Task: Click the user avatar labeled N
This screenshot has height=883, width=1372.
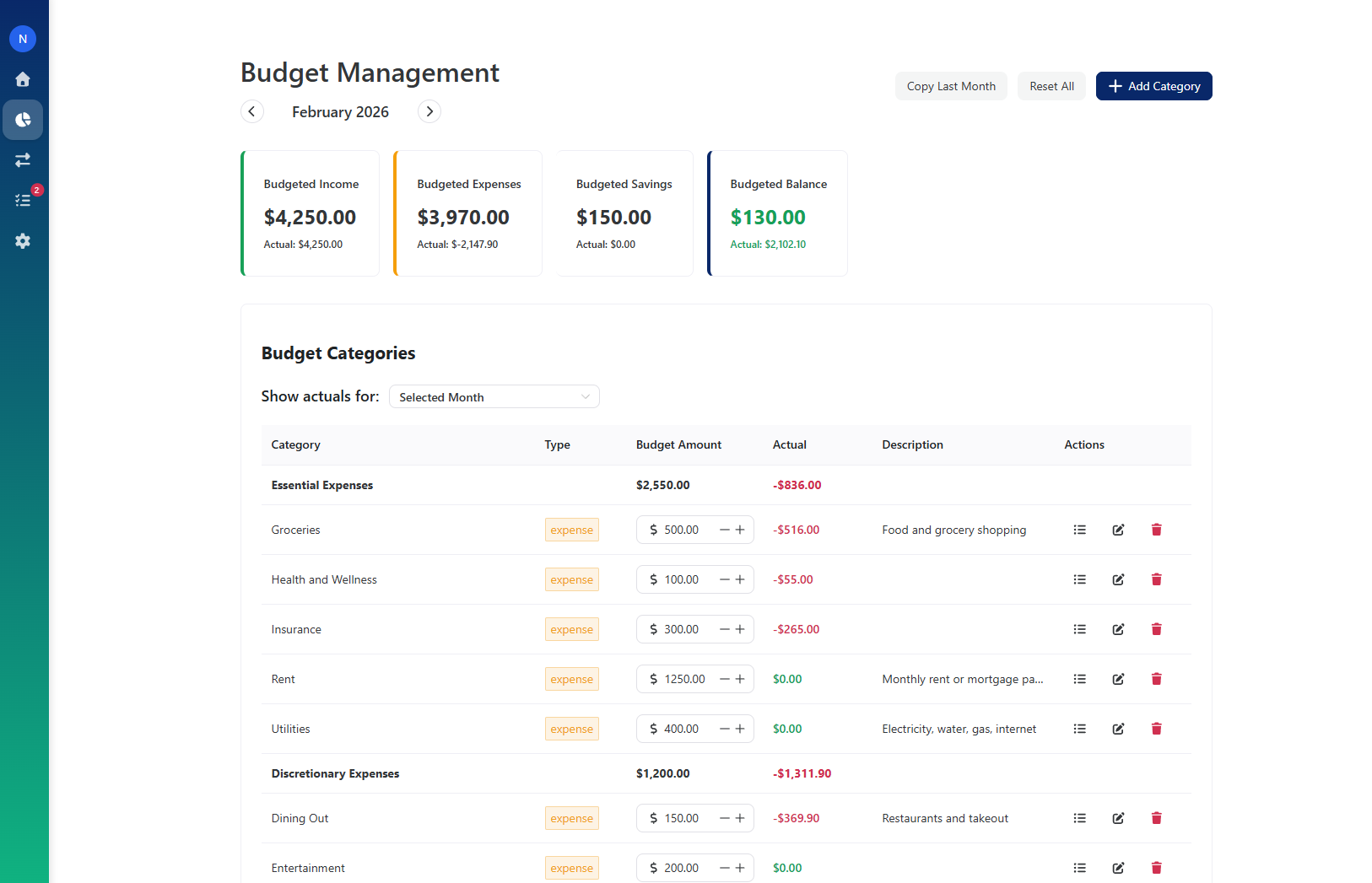Action: (x=23, y=38)
